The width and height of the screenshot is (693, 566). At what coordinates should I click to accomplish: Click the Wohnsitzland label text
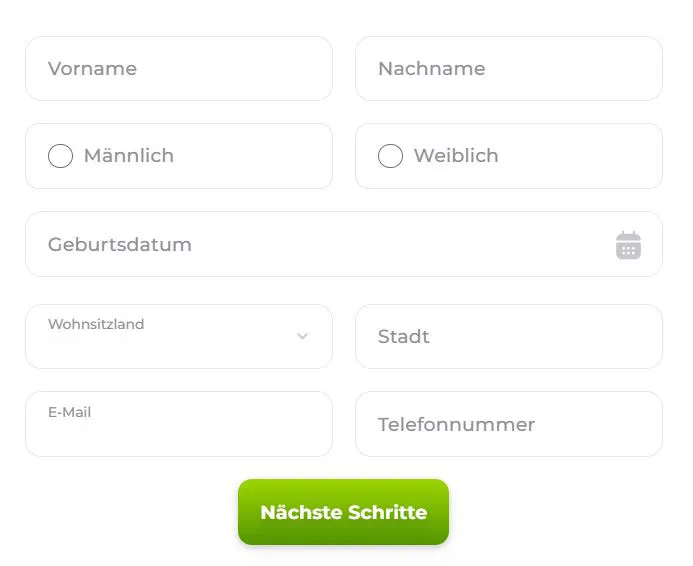click(x=96, y=324)
